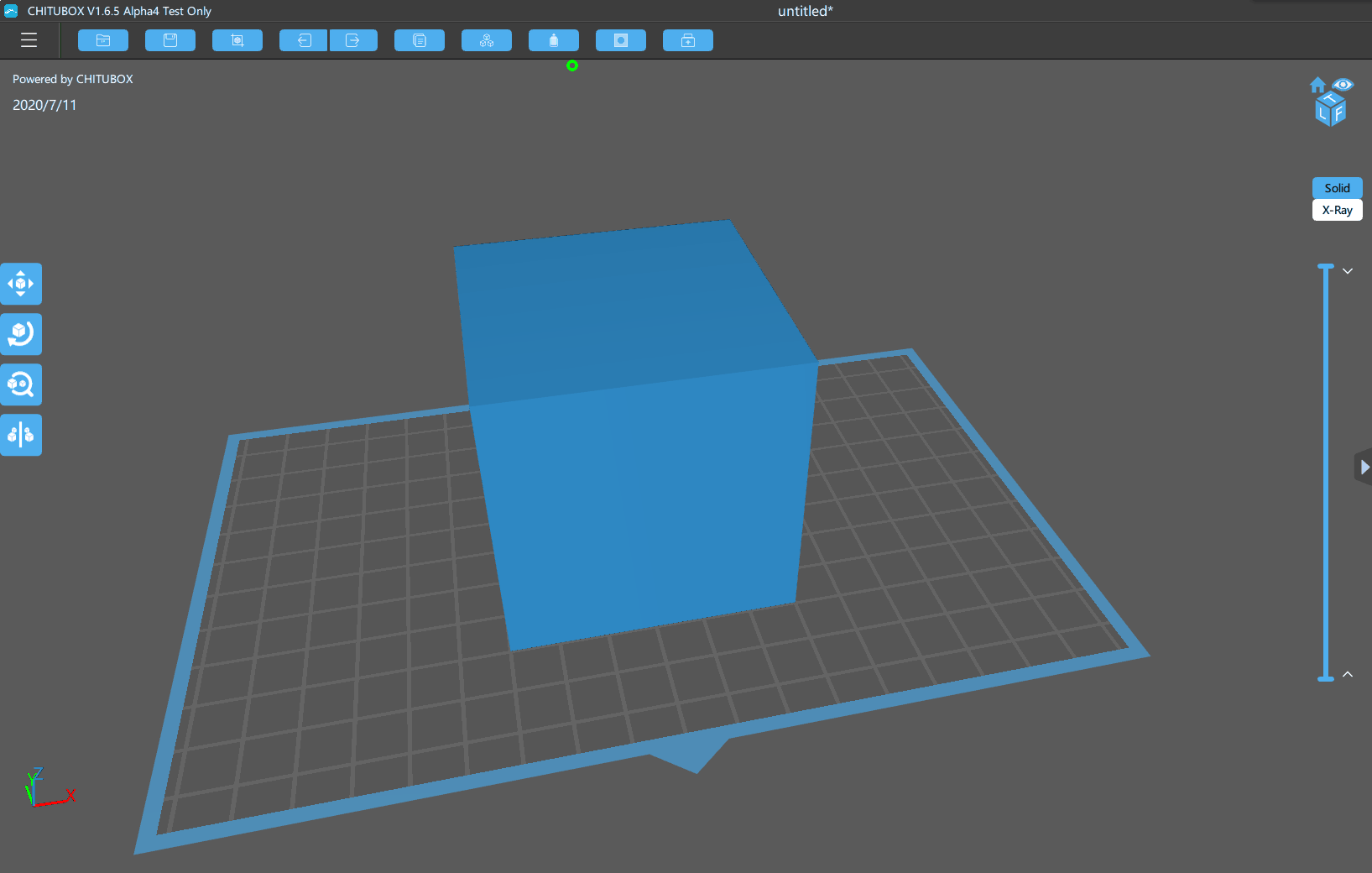
Task: Select the blue cube model
Action: 638,436
